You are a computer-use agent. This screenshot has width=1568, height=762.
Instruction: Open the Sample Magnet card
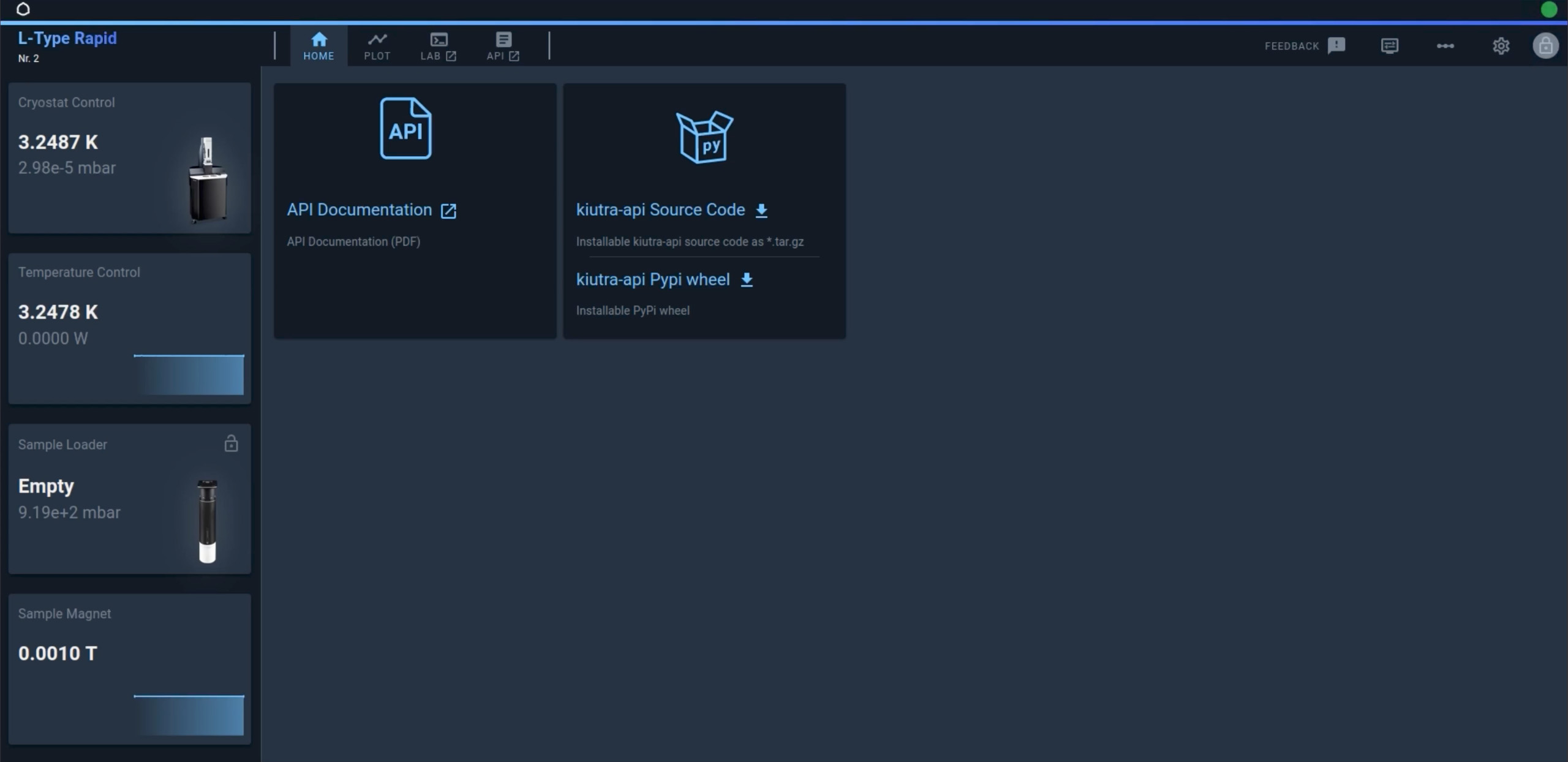[x=130, y=669]
